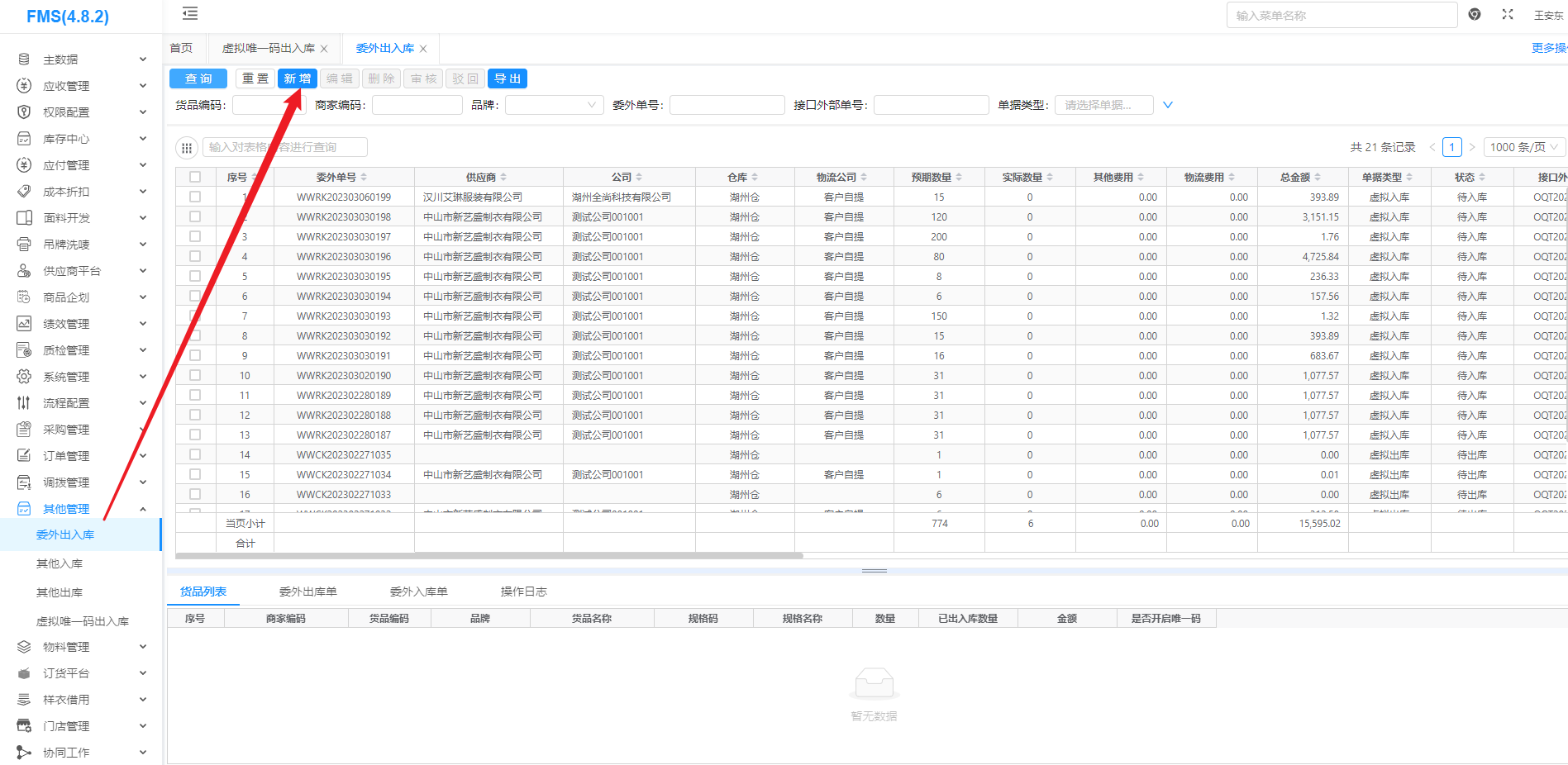Click the sidebar collapse hamburger icon

tap(190, 13)
